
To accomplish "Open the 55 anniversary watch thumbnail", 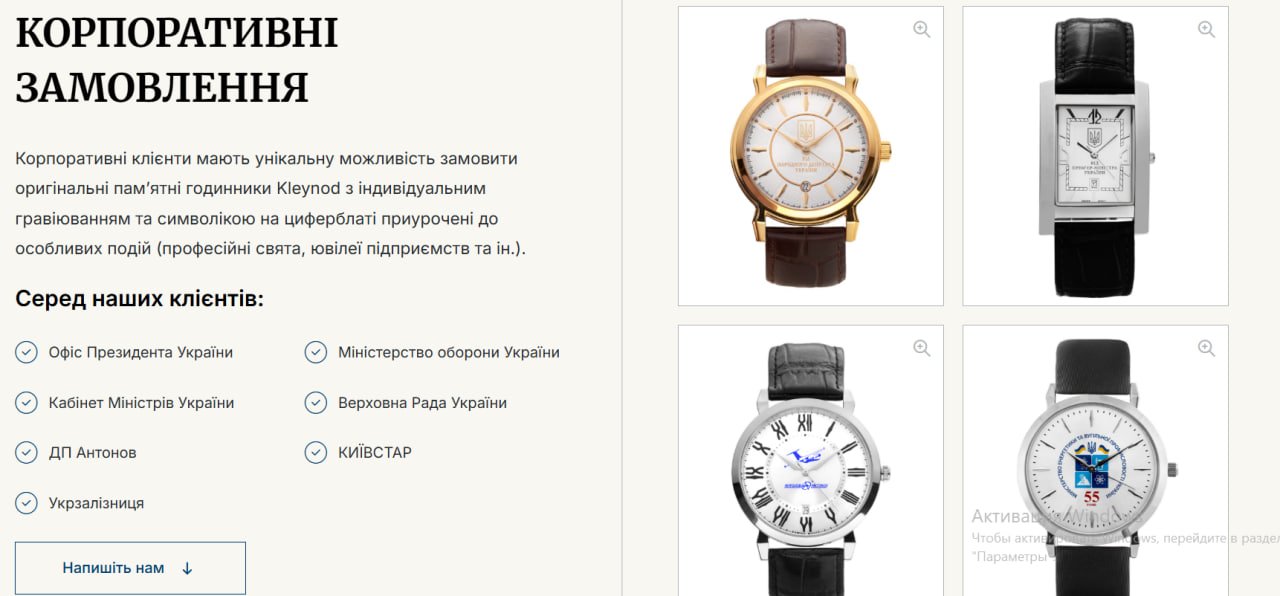I will [1095, 461].
